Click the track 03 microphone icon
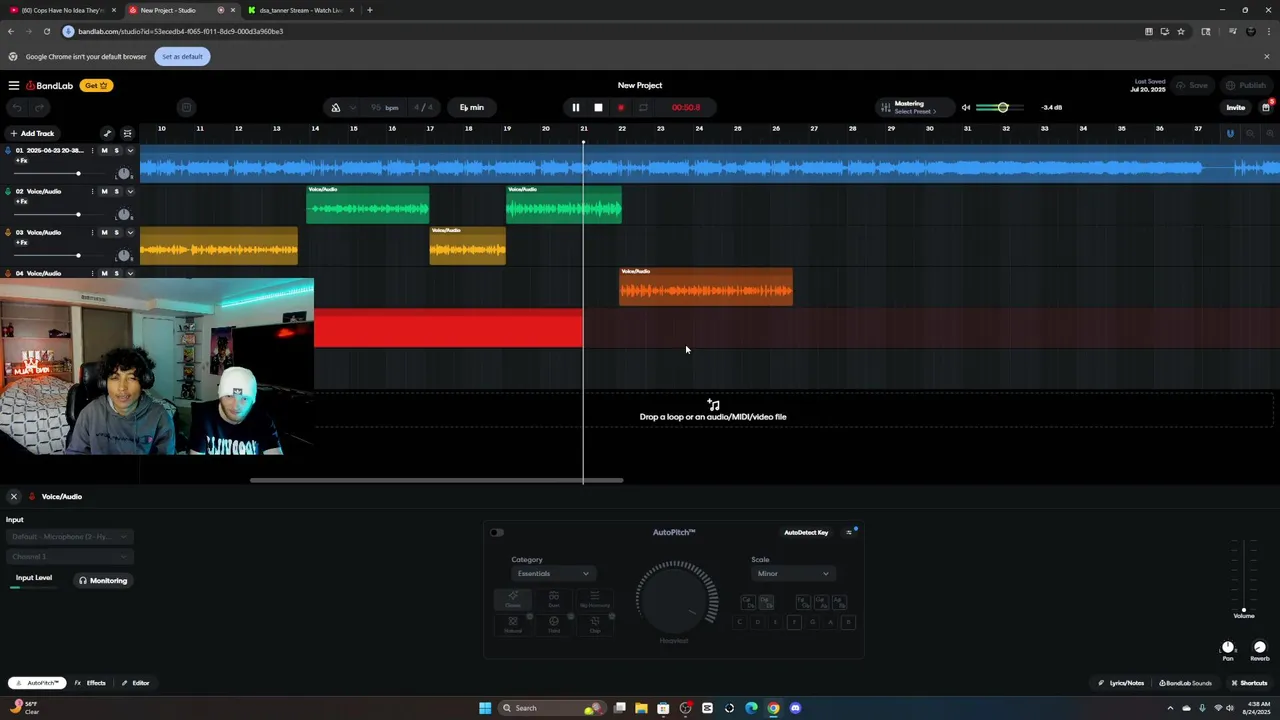The height and width of the screenshot is (720, 1280). click(x=9, y=232)
